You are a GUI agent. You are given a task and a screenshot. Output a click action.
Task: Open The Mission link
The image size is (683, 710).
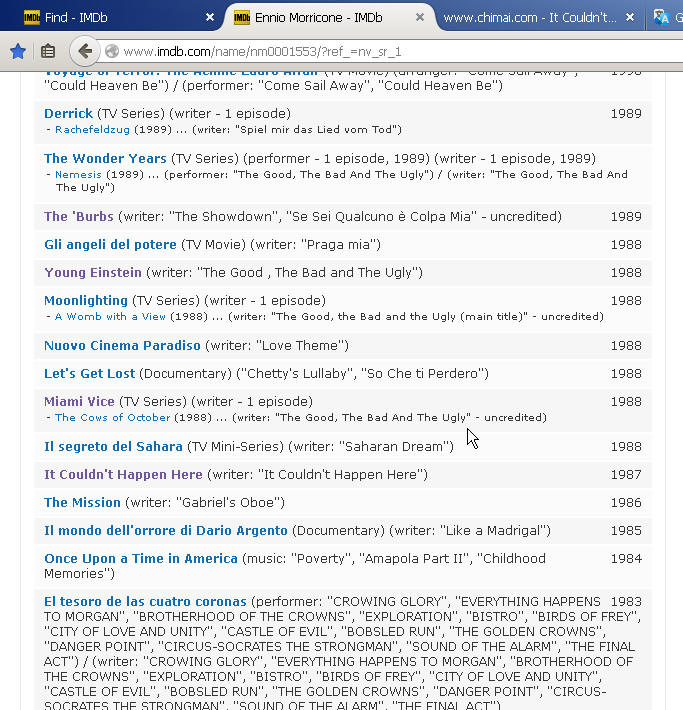[82, 503]
